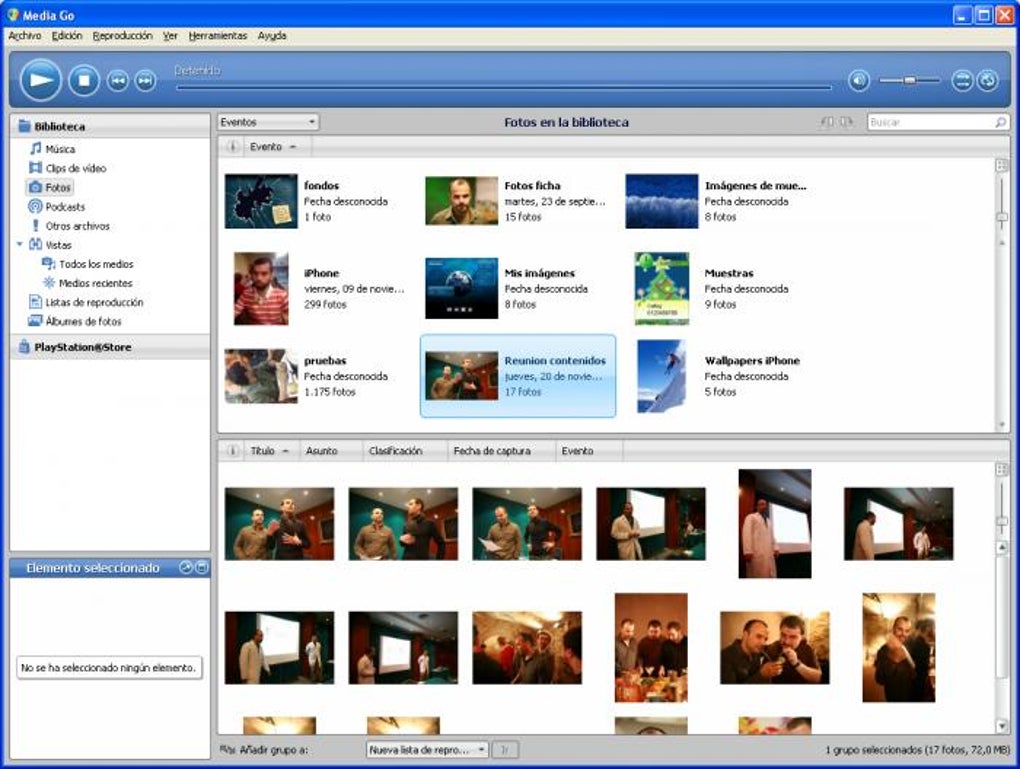The height and width of the screenshot is (769, 1020).
Task: Sort photos by Clasificación column
Action: (x=405, y=451)
